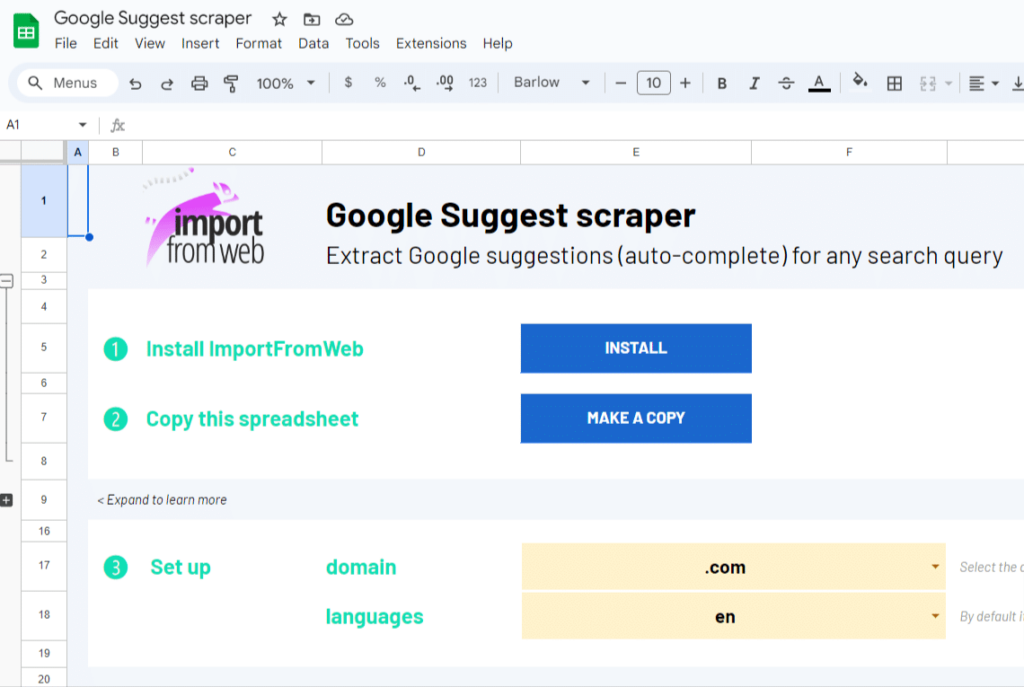Click the font size input box
Viewport: 1024px width, 687px height.
pos(653,83)
